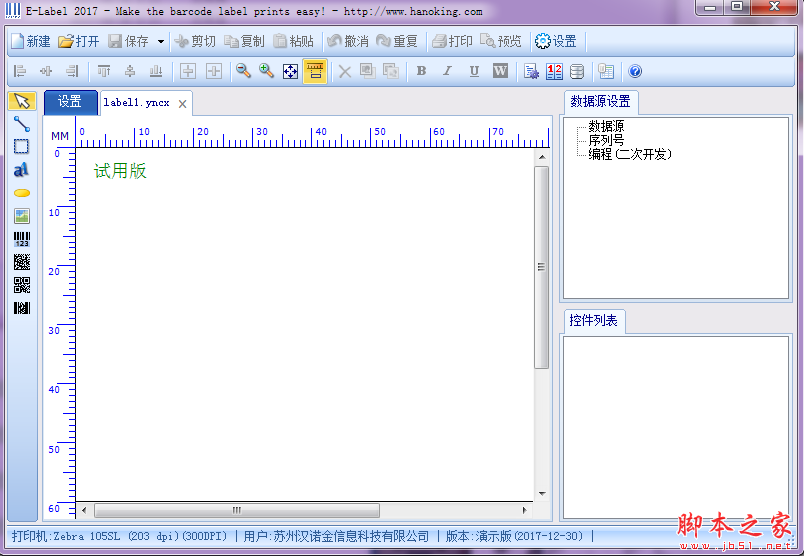Click the fit-to-window zoom icon
804x557 pixels.
pos(290,71)
